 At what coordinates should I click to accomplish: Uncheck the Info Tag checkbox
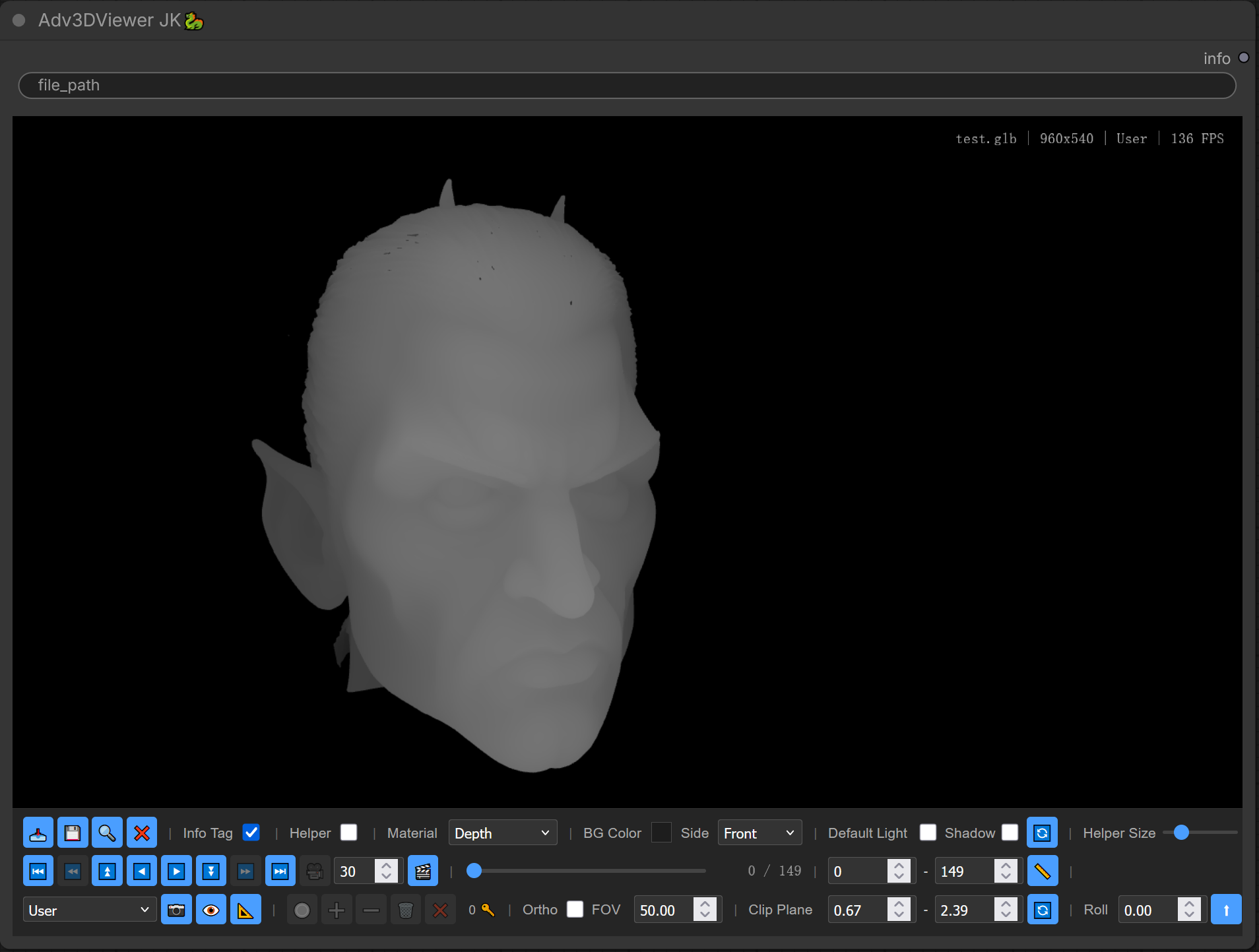251,833
